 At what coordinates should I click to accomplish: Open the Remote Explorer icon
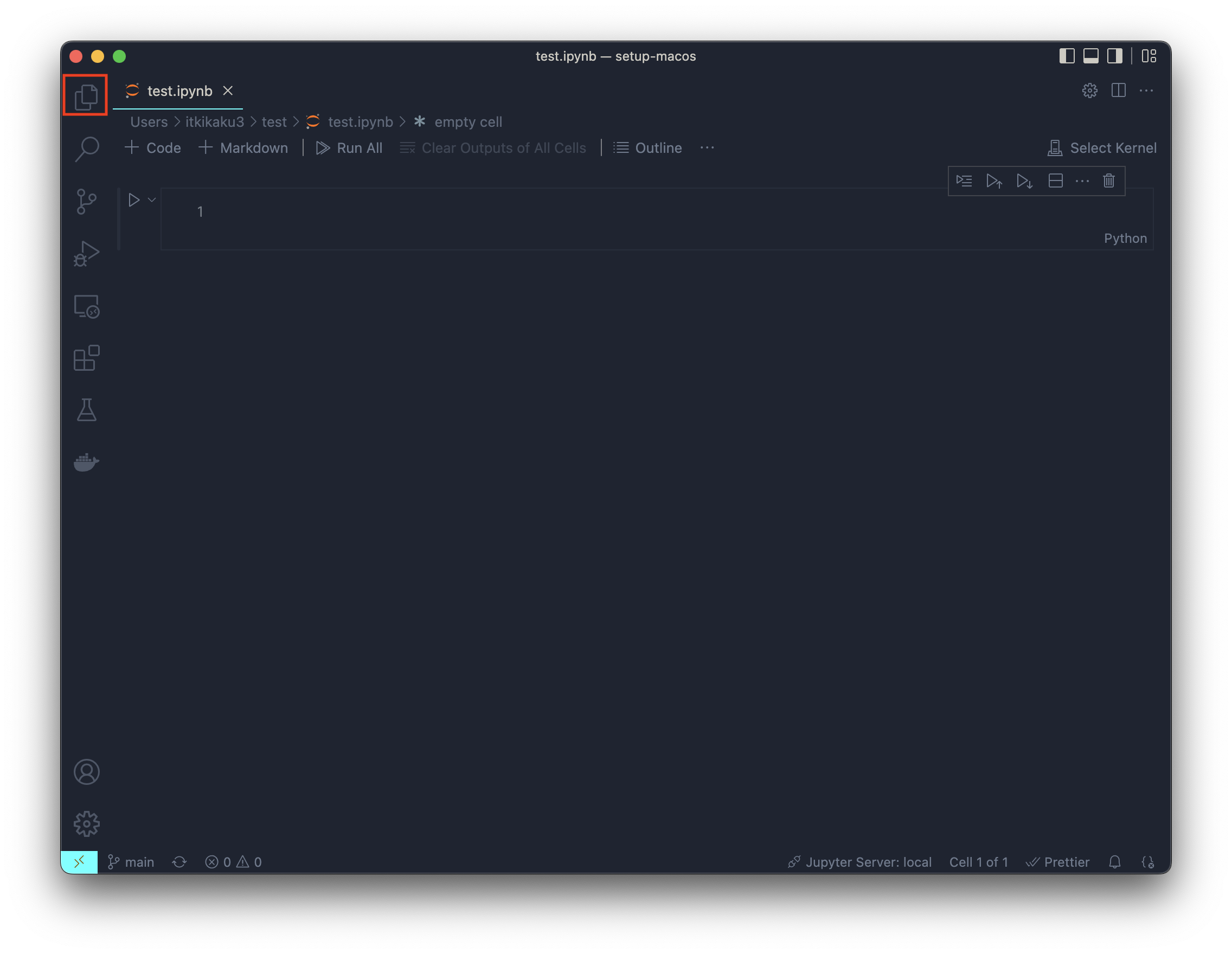tap(86, 307)
